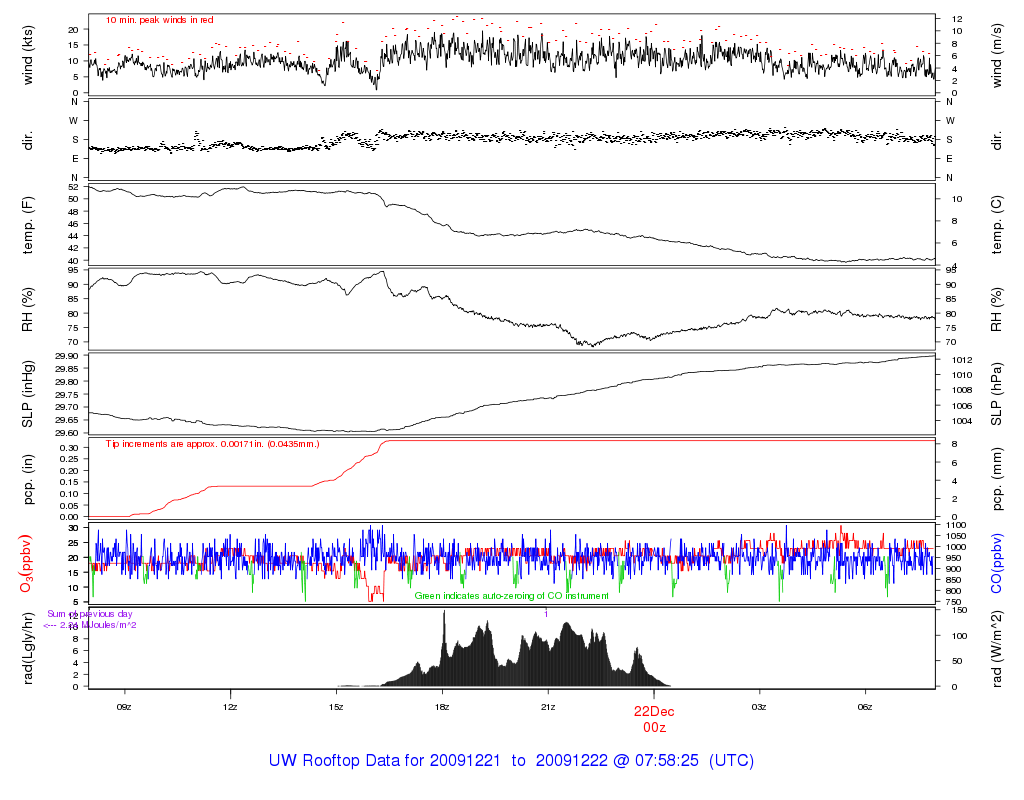1024x800 pixels.
Task: Click the 'wind (kts)' left axis label
Action: tap(27, 55)
